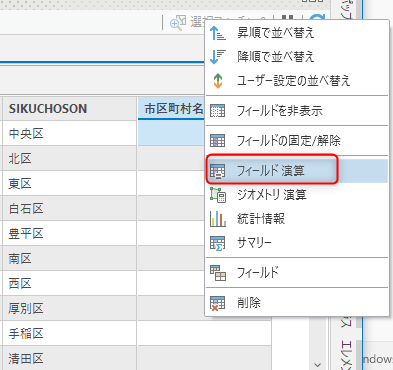393x370 pixels.
Task: Click the table scroll down arrow
Action: [x=318, y=365]
